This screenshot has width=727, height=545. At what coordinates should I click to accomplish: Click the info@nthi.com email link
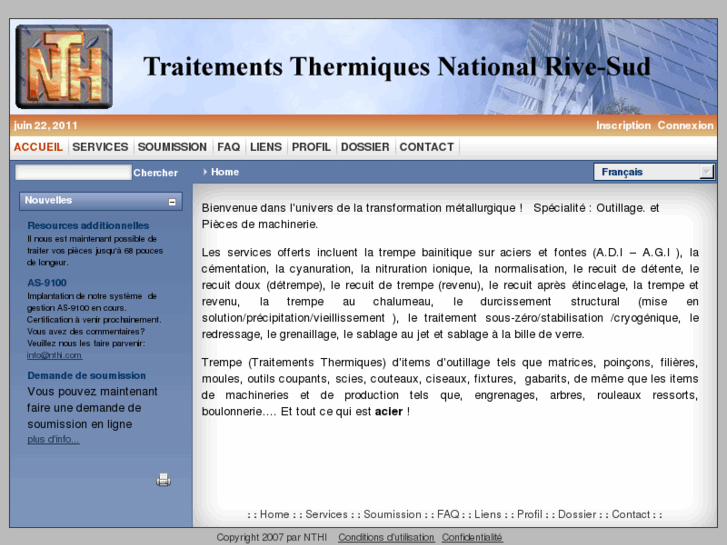[x=54, y=355]
